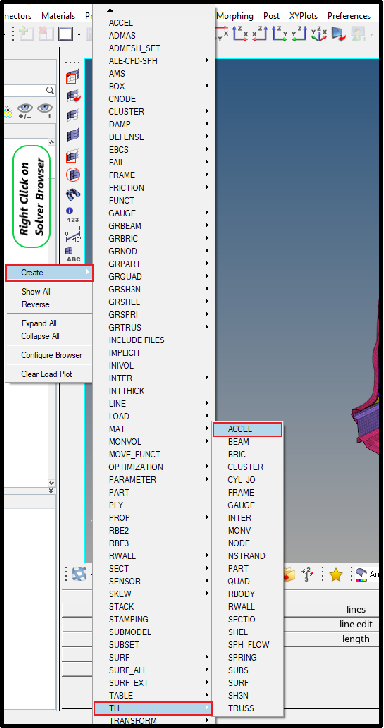The image size is (384, 728).
Task: Click the blue cube with red checkmark icon
Action: tap(338, 33)
